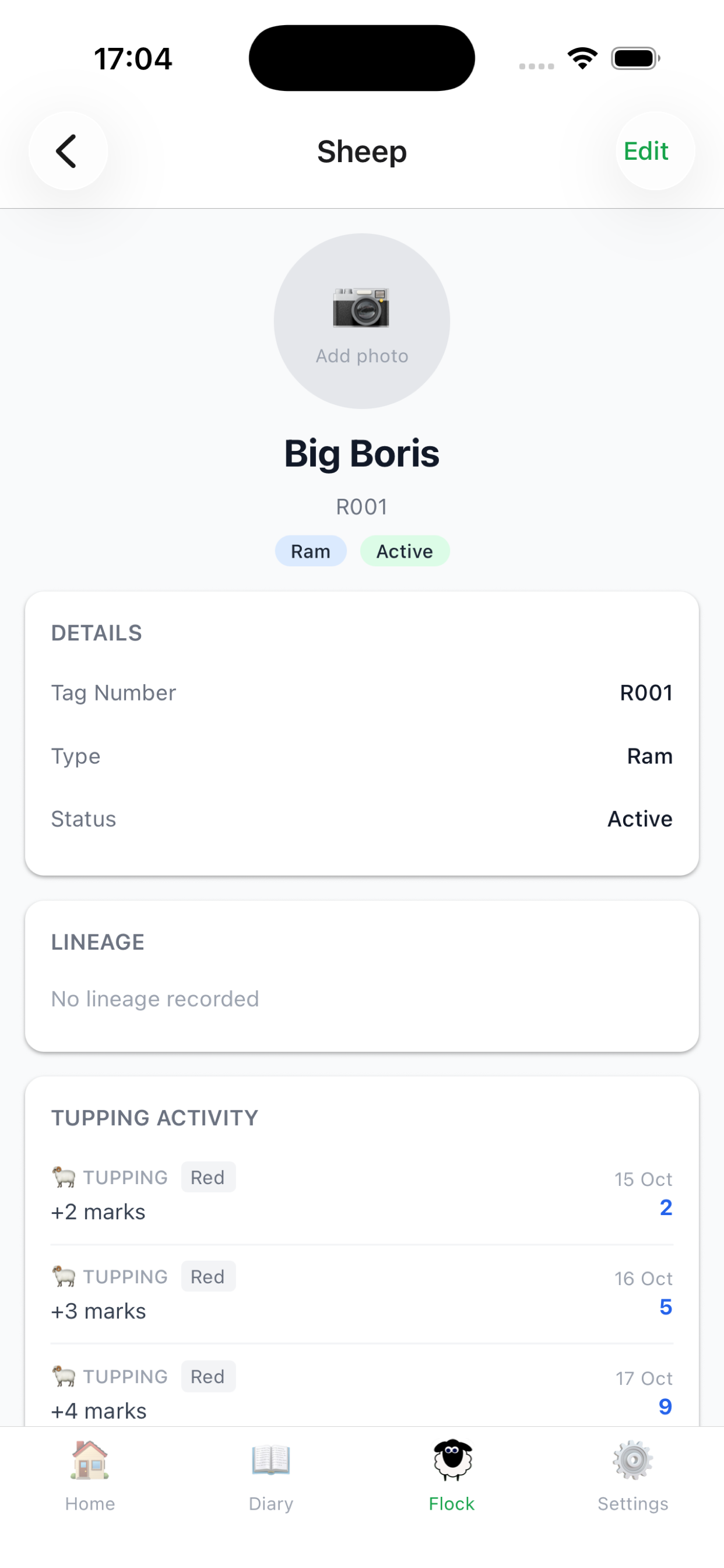Image resolution: width=724 pixels, height=1568 pixels.
Task: Tap ram icon on 15 Oct tupping entry
Action: tap(64, 1177)
